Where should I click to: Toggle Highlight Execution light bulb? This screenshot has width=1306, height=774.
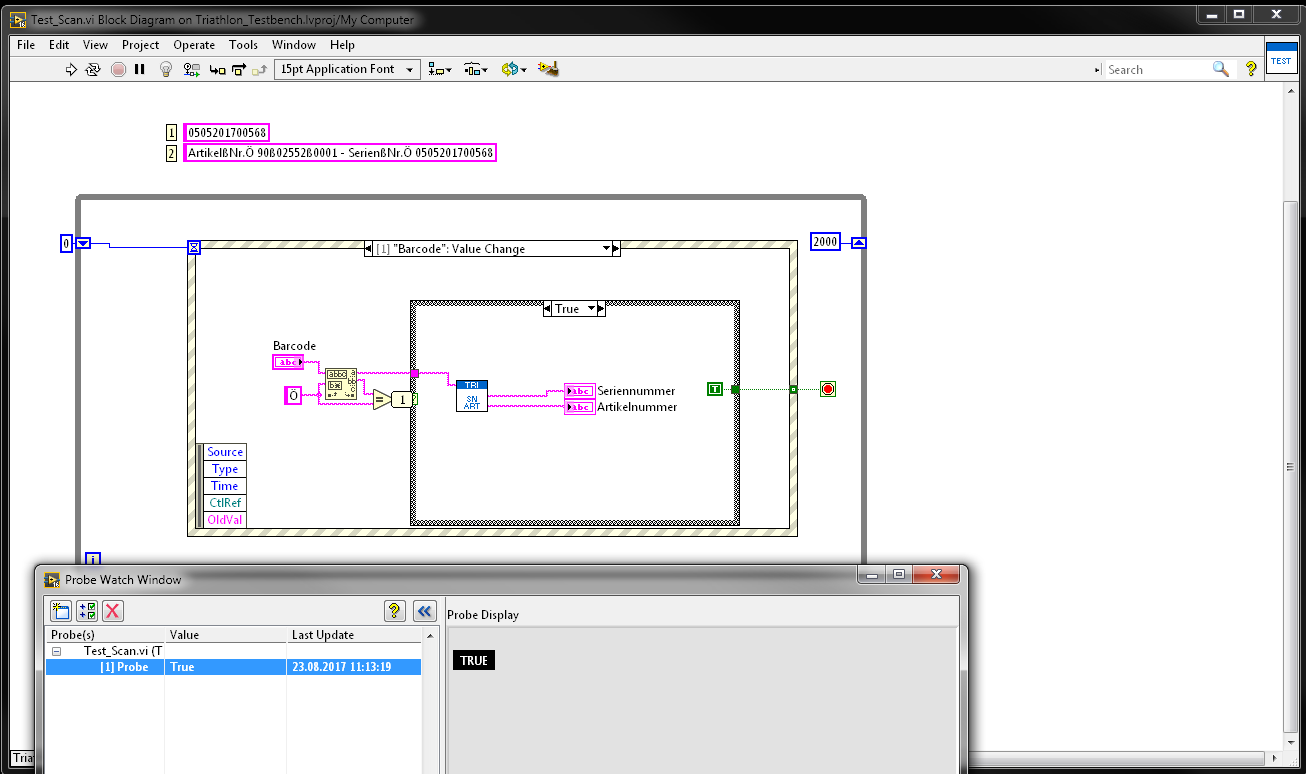tap(167, 70)
